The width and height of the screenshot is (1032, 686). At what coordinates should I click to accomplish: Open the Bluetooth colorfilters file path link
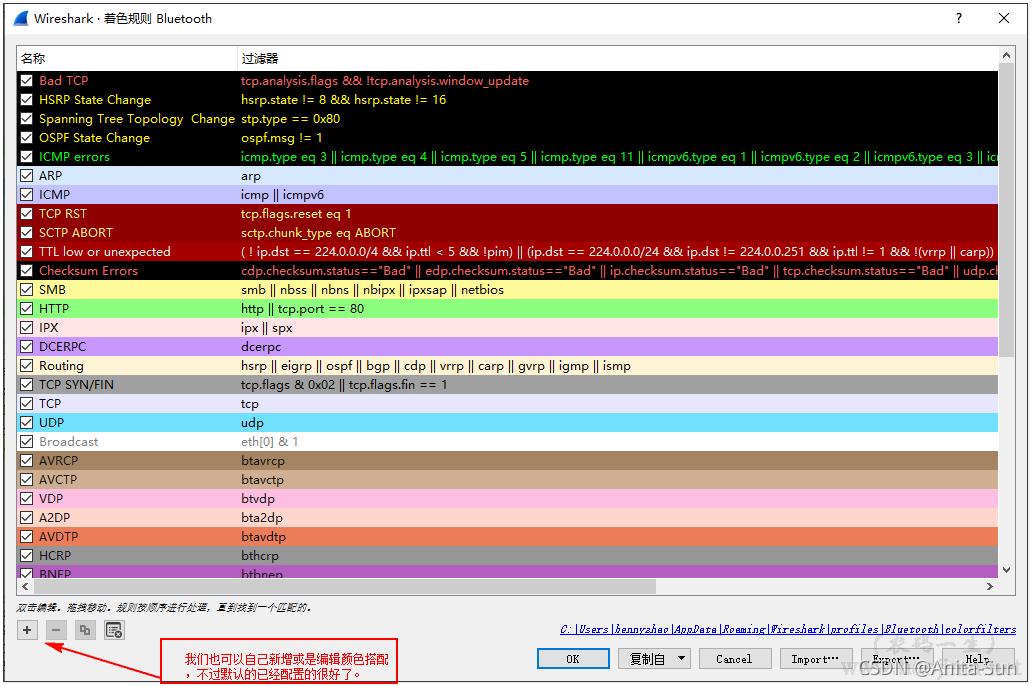click(x=788, y=629)
